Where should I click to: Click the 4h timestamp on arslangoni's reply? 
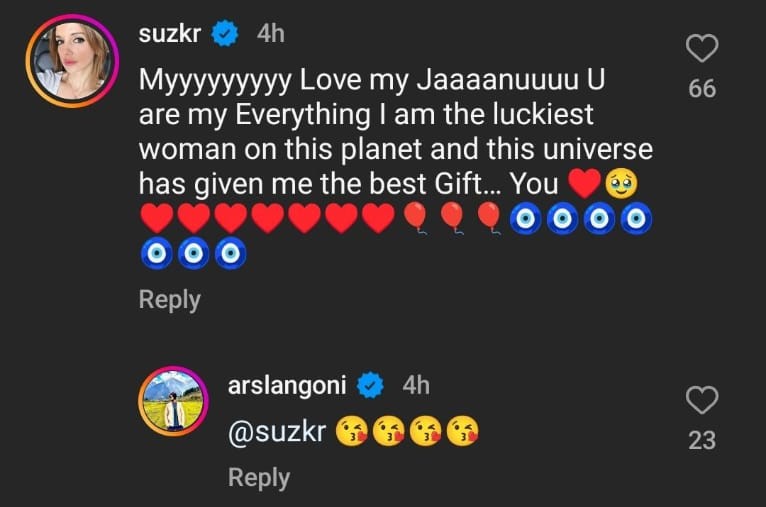(x=416, y=385)
